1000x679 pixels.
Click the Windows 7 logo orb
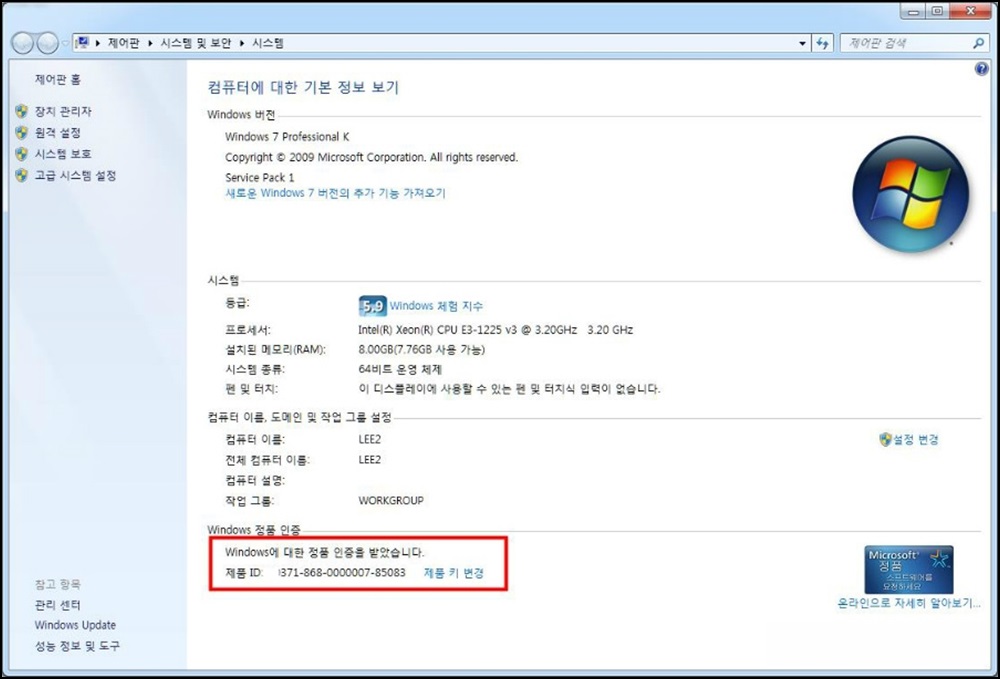[911, 194]
